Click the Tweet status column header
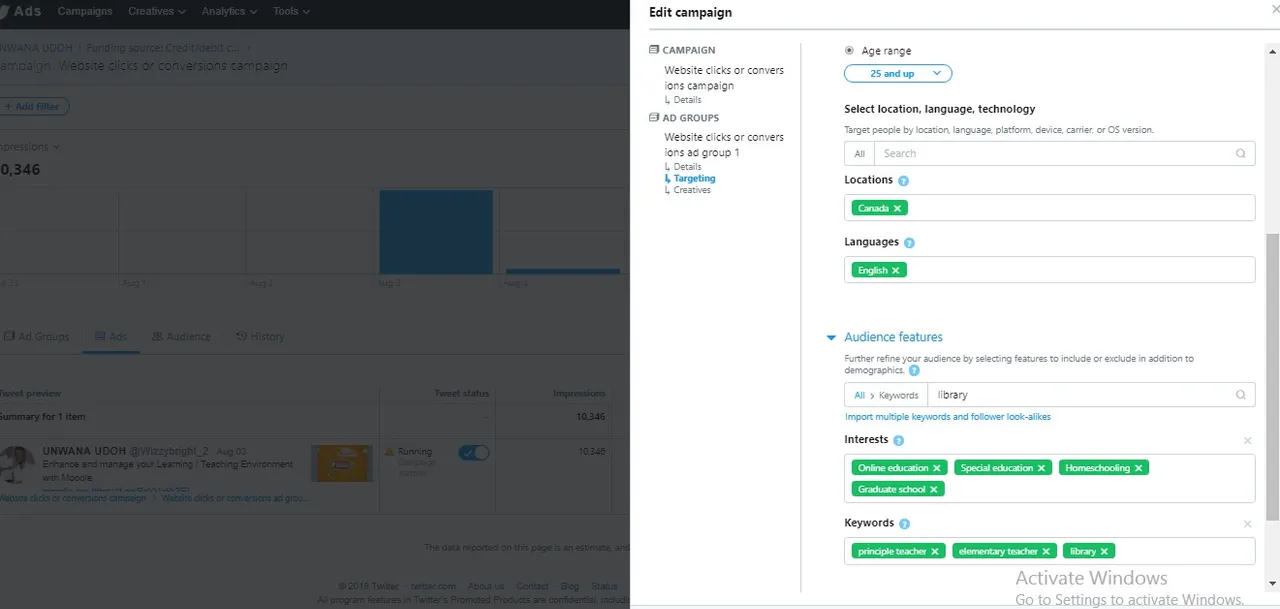The width and height of the screenshot is (1280, 609). 461,394
